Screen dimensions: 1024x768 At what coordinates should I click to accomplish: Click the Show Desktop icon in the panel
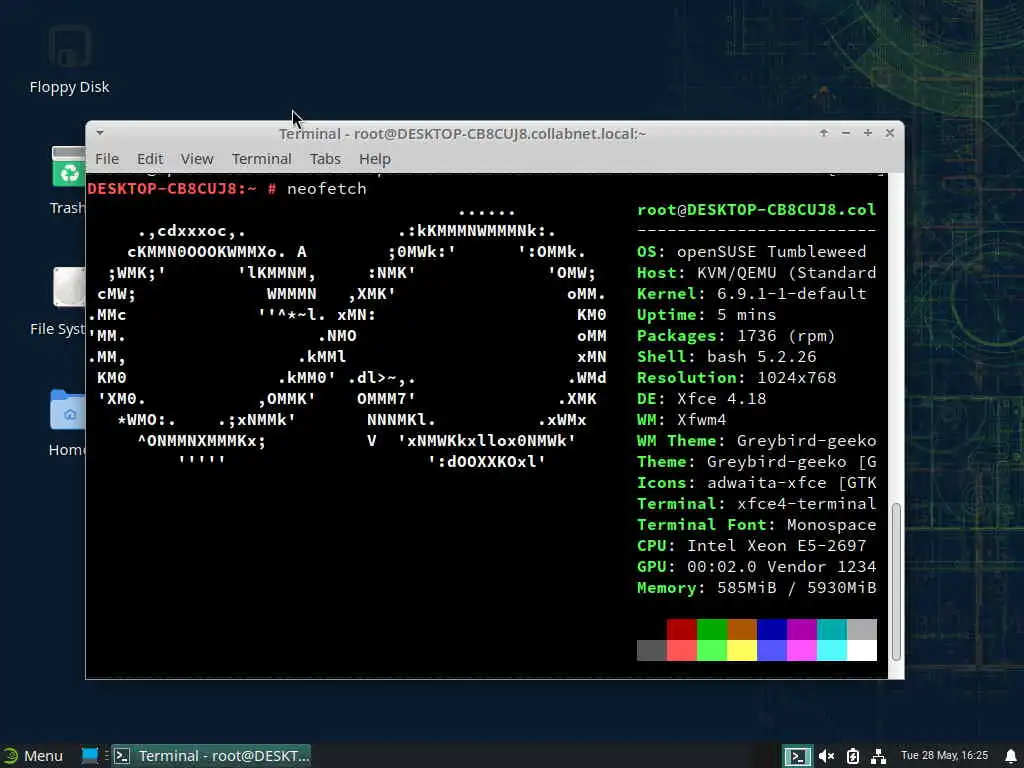pyautogui.click(x=89, y=756)
